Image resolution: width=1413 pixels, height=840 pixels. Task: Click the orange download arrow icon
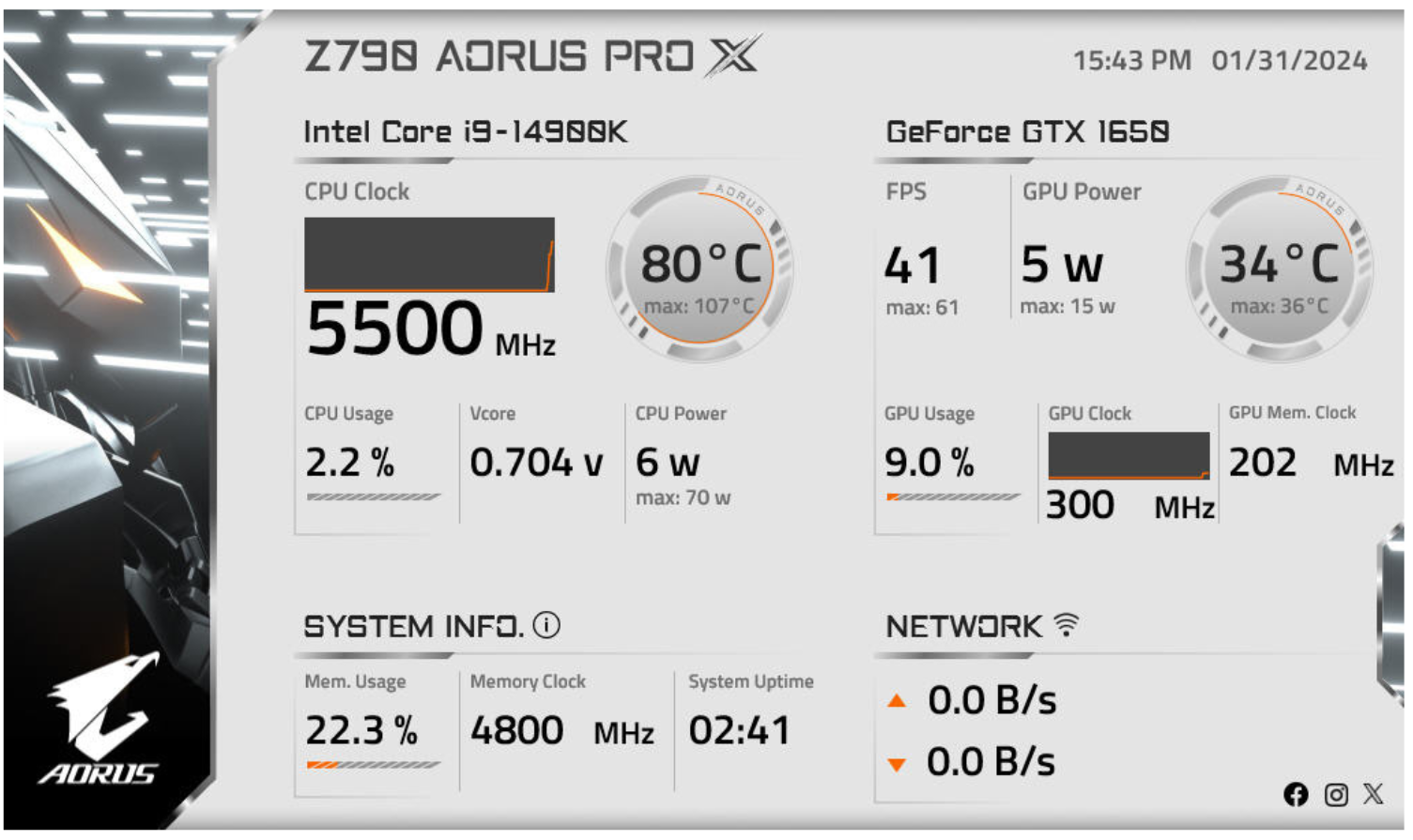coord(897,764)
